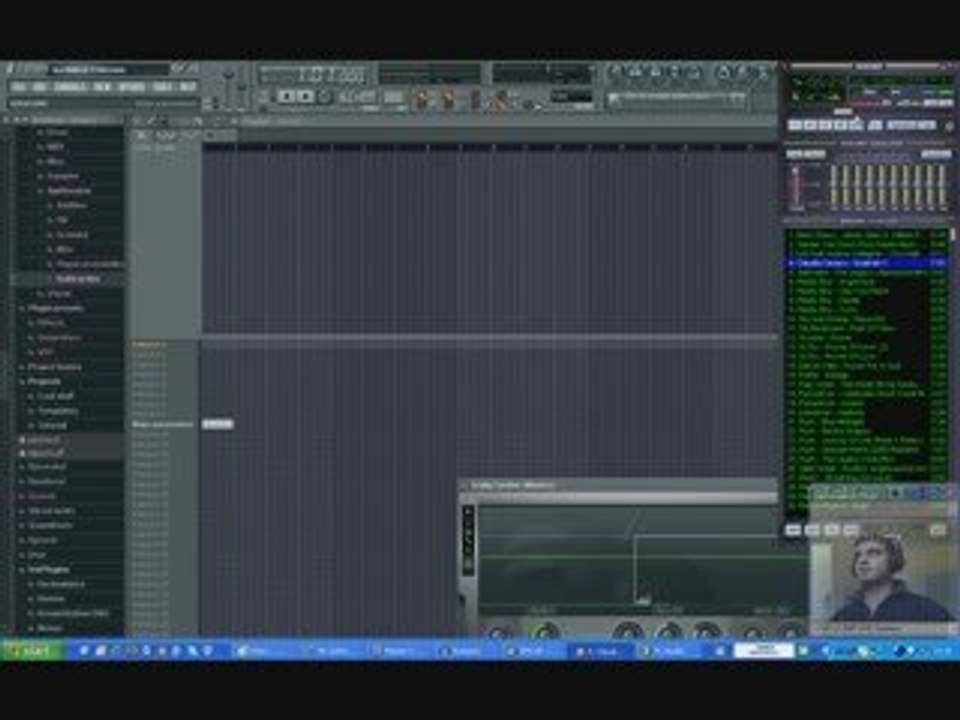
Task: Adjust the last Winamp equalizer band slider
Action: [x=943, y=187]
